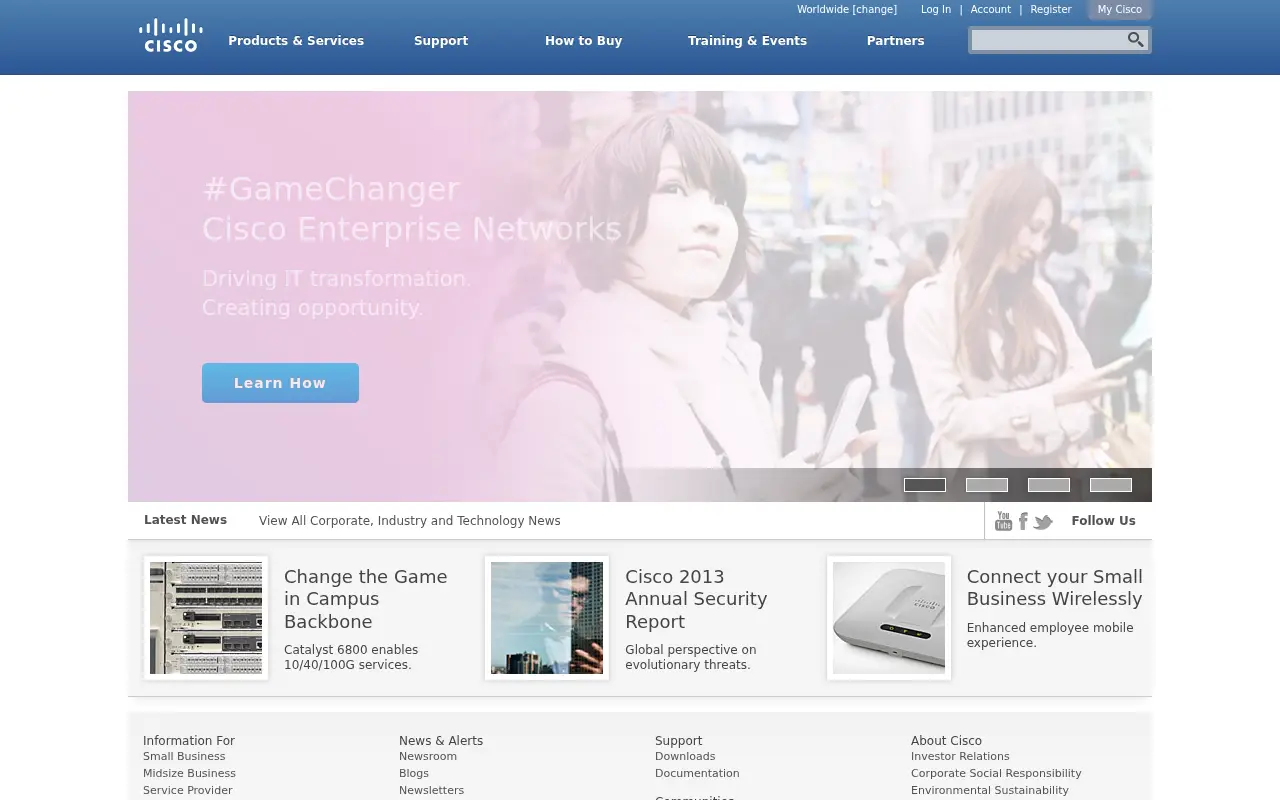Click the #GameChanger banner headline
Viewport: 1280px width, 800px height.
[331, 189]
